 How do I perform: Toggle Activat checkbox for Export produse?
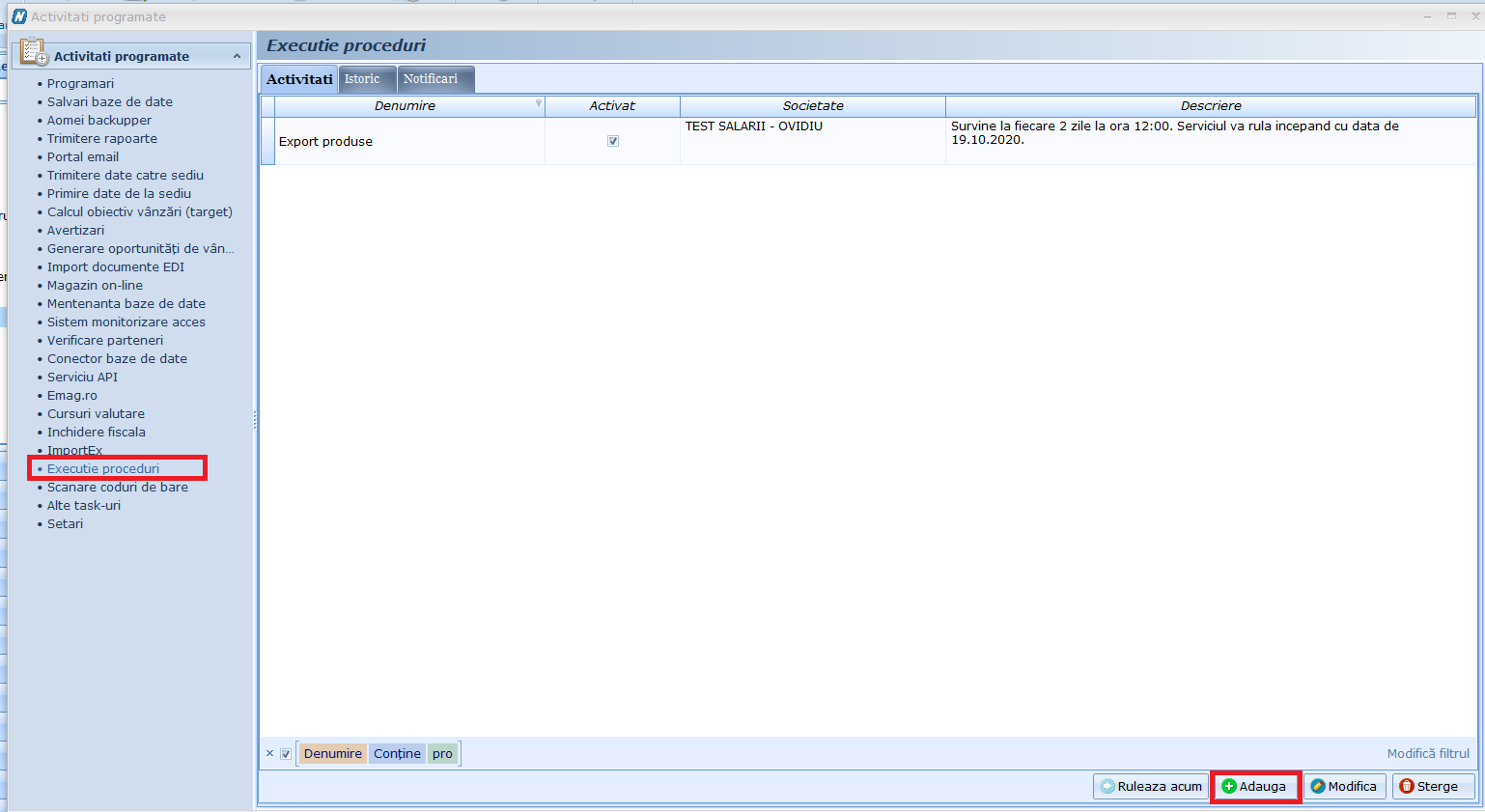(613, 141)
